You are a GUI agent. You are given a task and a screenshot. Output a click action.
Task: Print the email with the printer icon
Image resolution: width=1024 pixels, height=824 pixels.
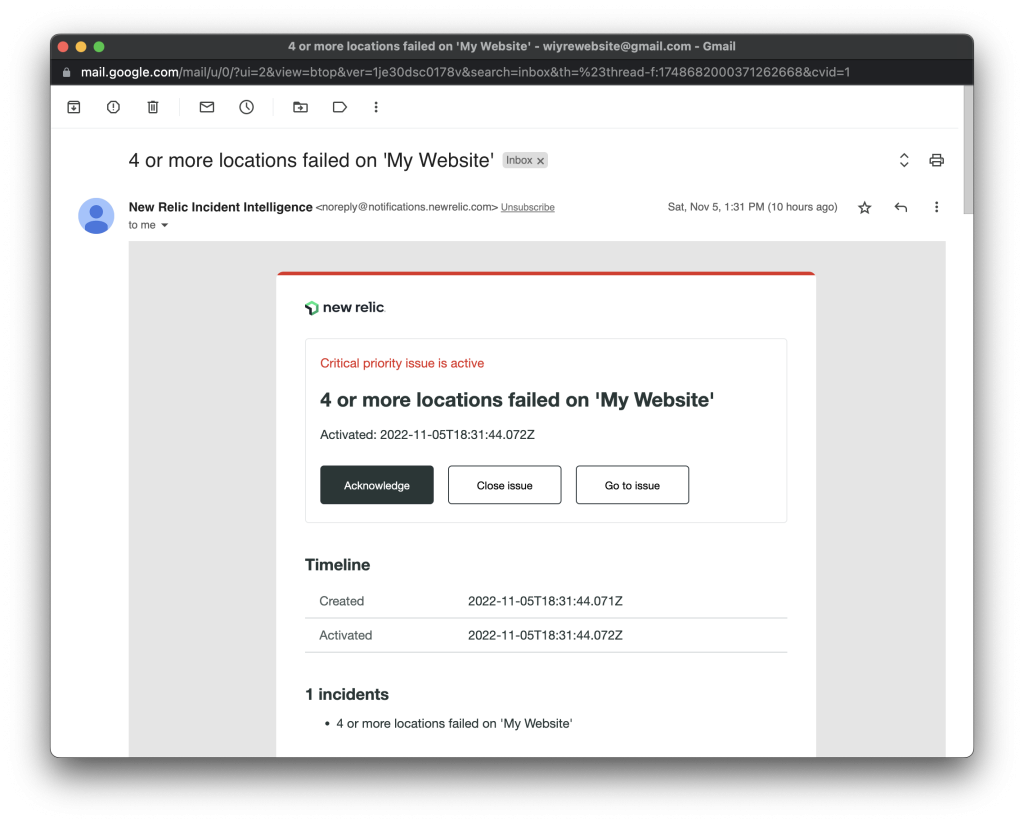[936, 160]
